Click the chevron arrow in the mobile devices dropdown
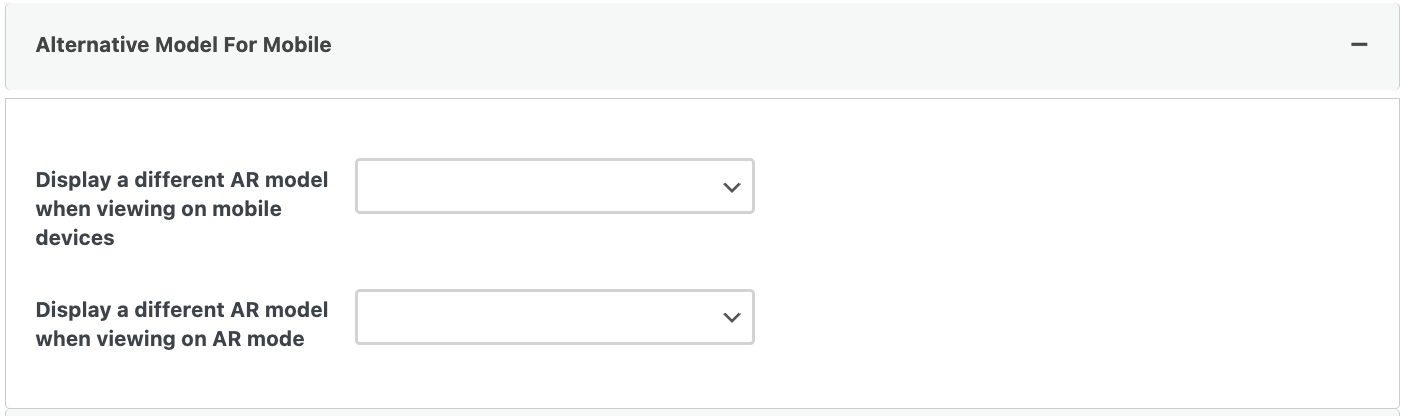 [x=732, y=187]
